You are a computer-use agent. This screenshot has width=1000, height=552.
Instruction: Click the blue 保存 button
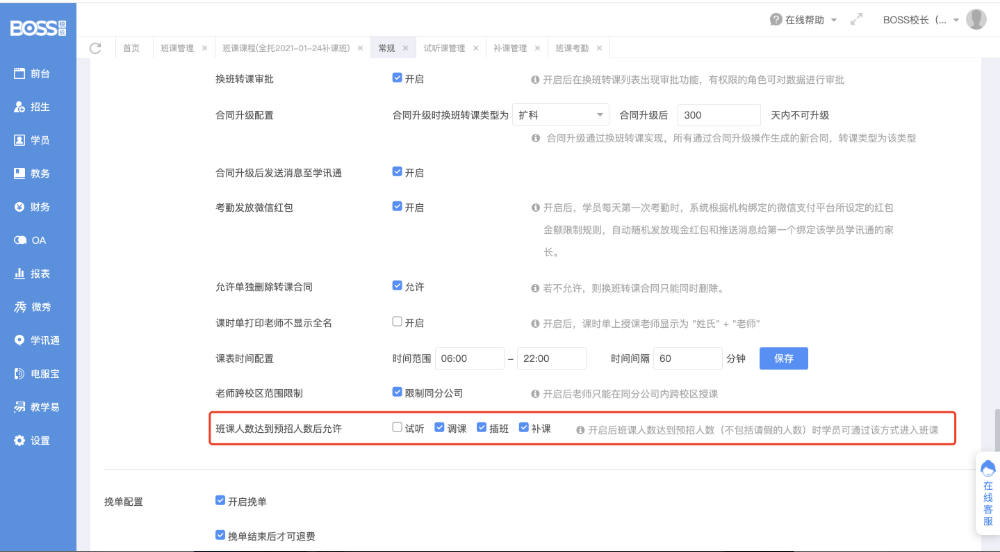pyautogui.click(x=783, y=358)
